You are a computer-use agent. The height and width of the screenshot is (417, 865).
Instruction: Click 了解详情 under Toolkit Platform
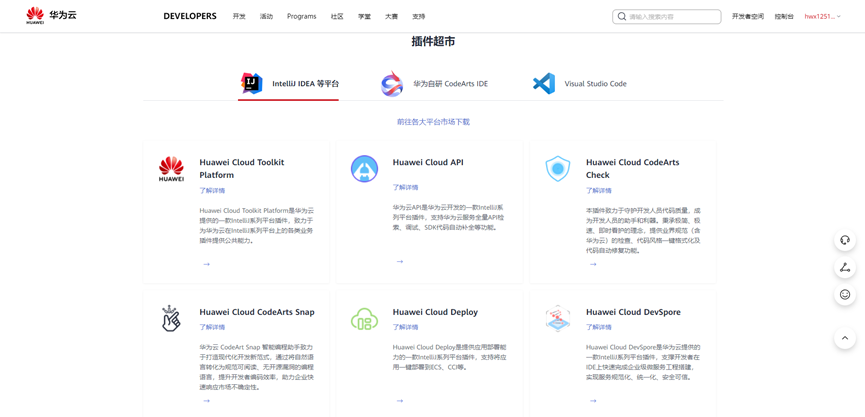pos(212,190)
